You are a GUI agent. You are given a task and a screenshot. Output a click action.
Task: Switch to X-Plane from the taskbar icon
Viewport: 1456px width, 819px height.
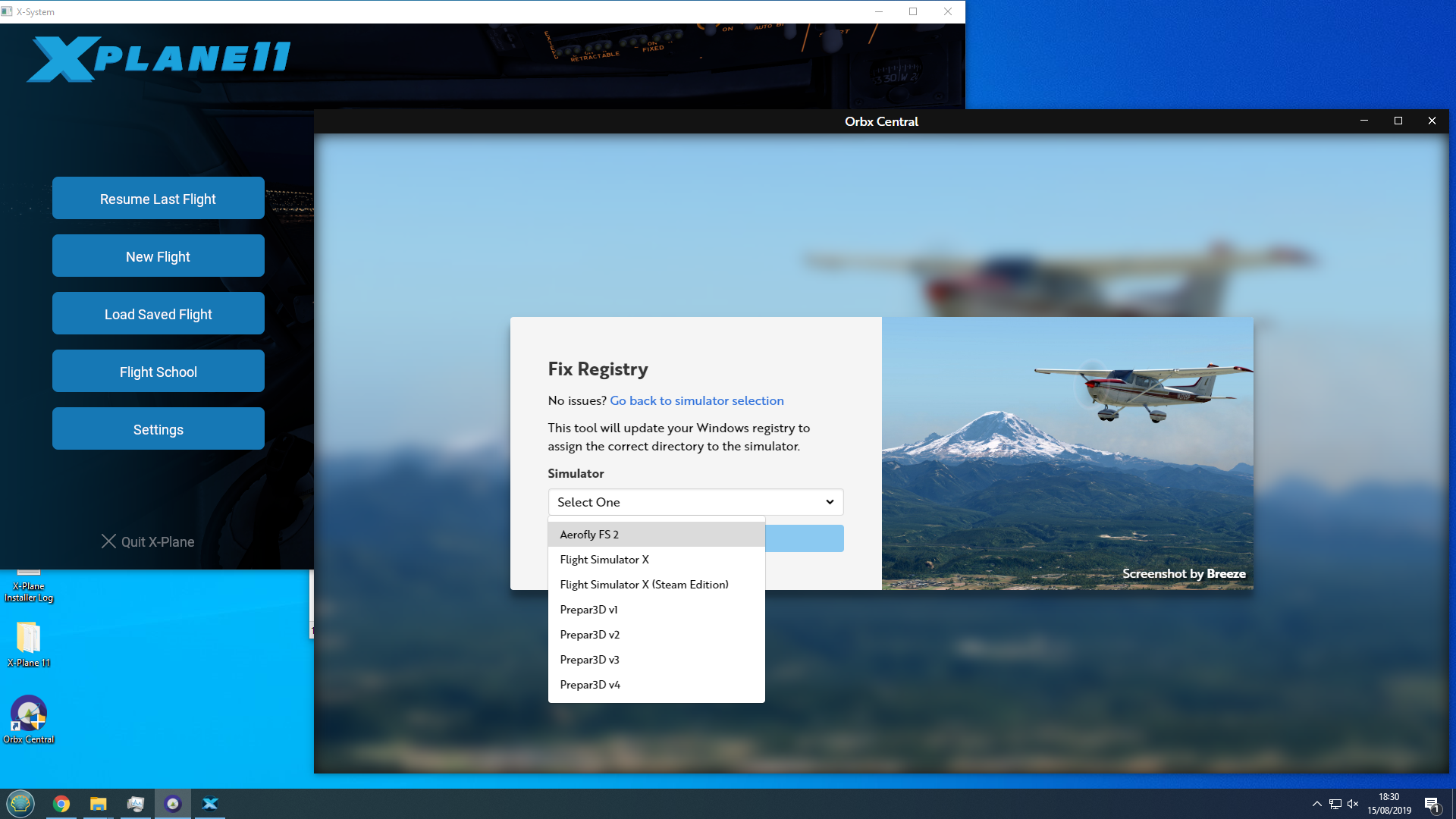[210, 804]
